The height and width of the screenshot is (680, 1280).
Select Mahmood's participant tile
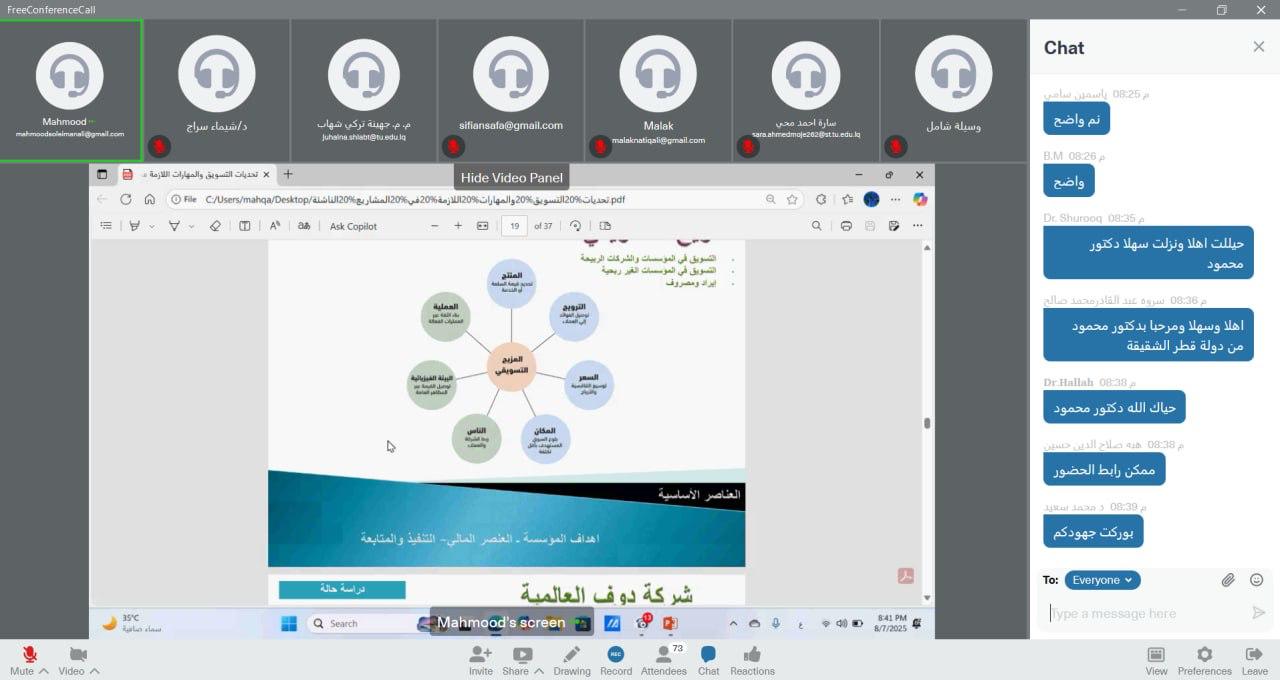click(x=70, y=90)
